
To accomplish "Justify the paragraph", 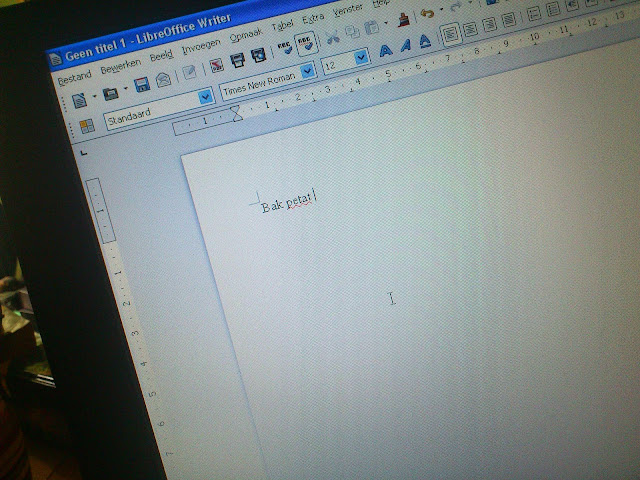I will (509, 19).
